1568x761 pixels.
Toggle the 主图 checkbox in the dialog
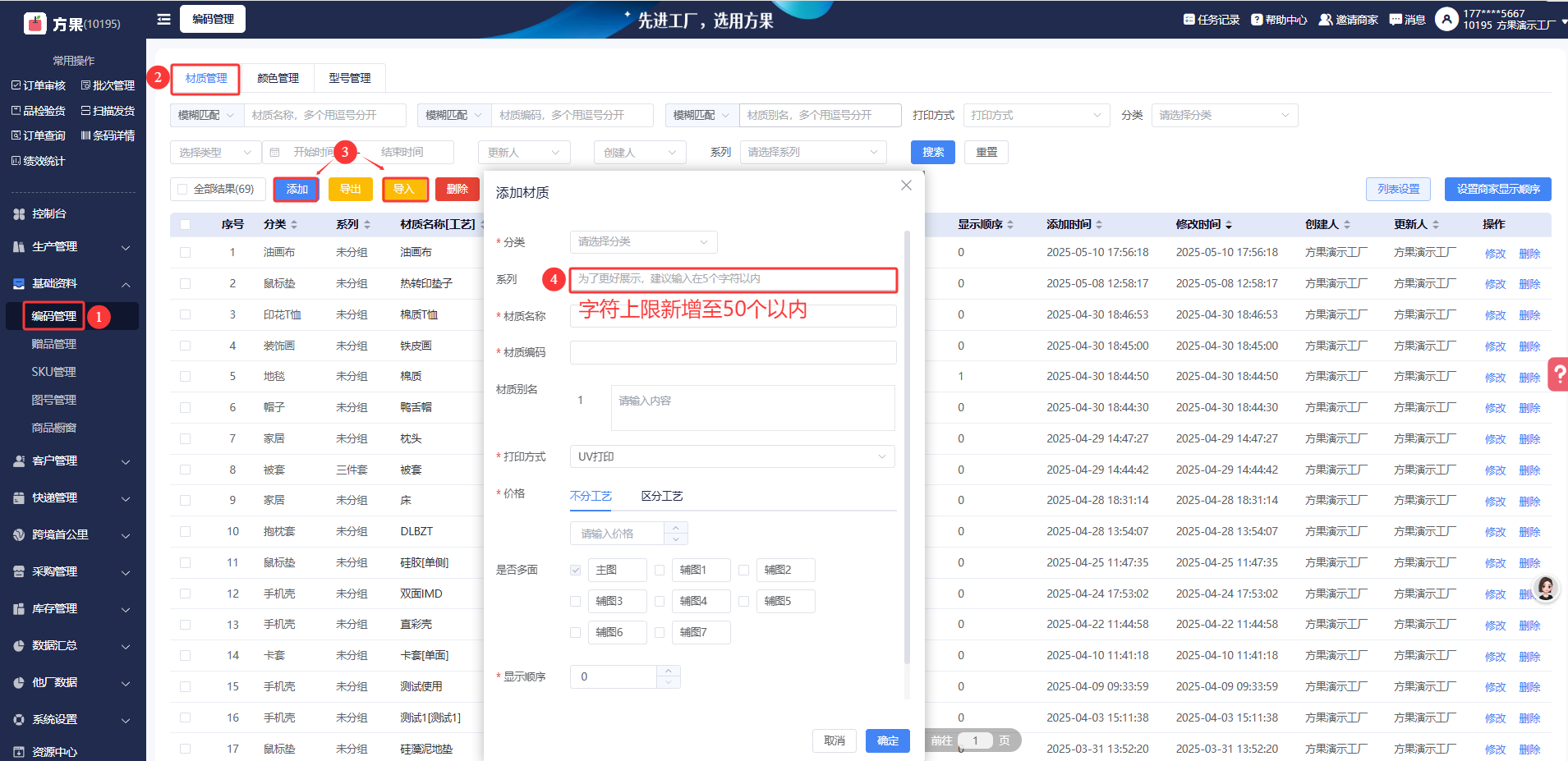(x=576, y=570)
